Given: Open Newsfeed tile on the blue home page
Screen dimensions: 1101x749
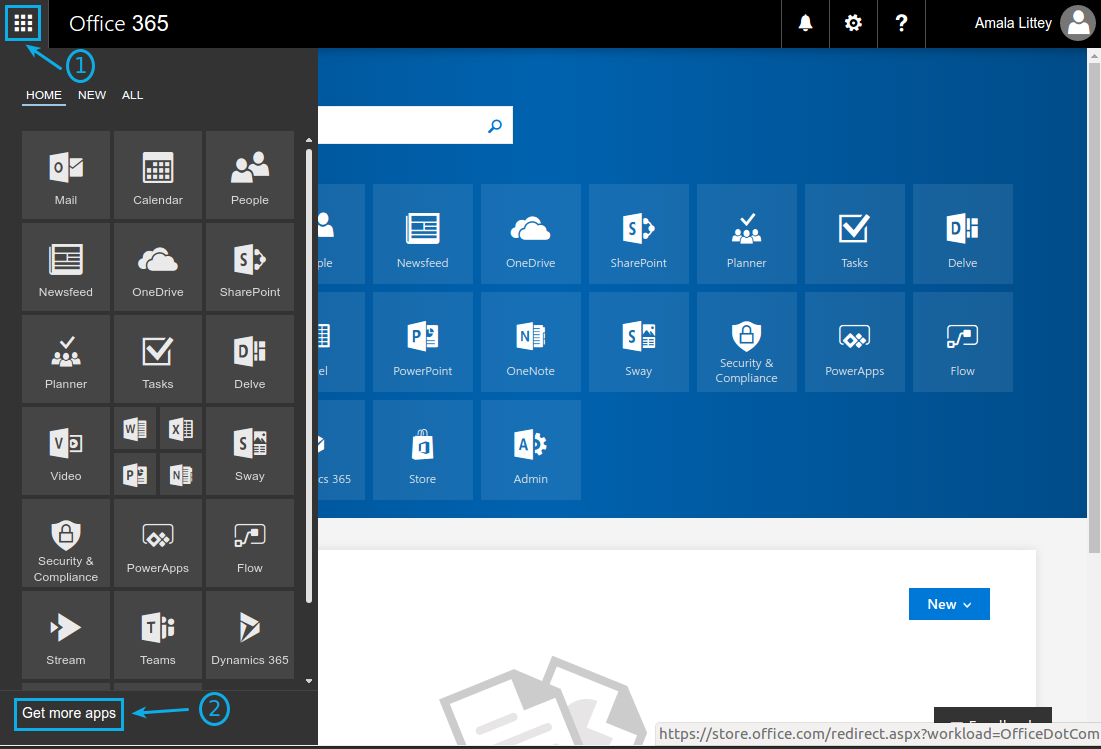Looking at the screenshot, I should coord(423,234).
